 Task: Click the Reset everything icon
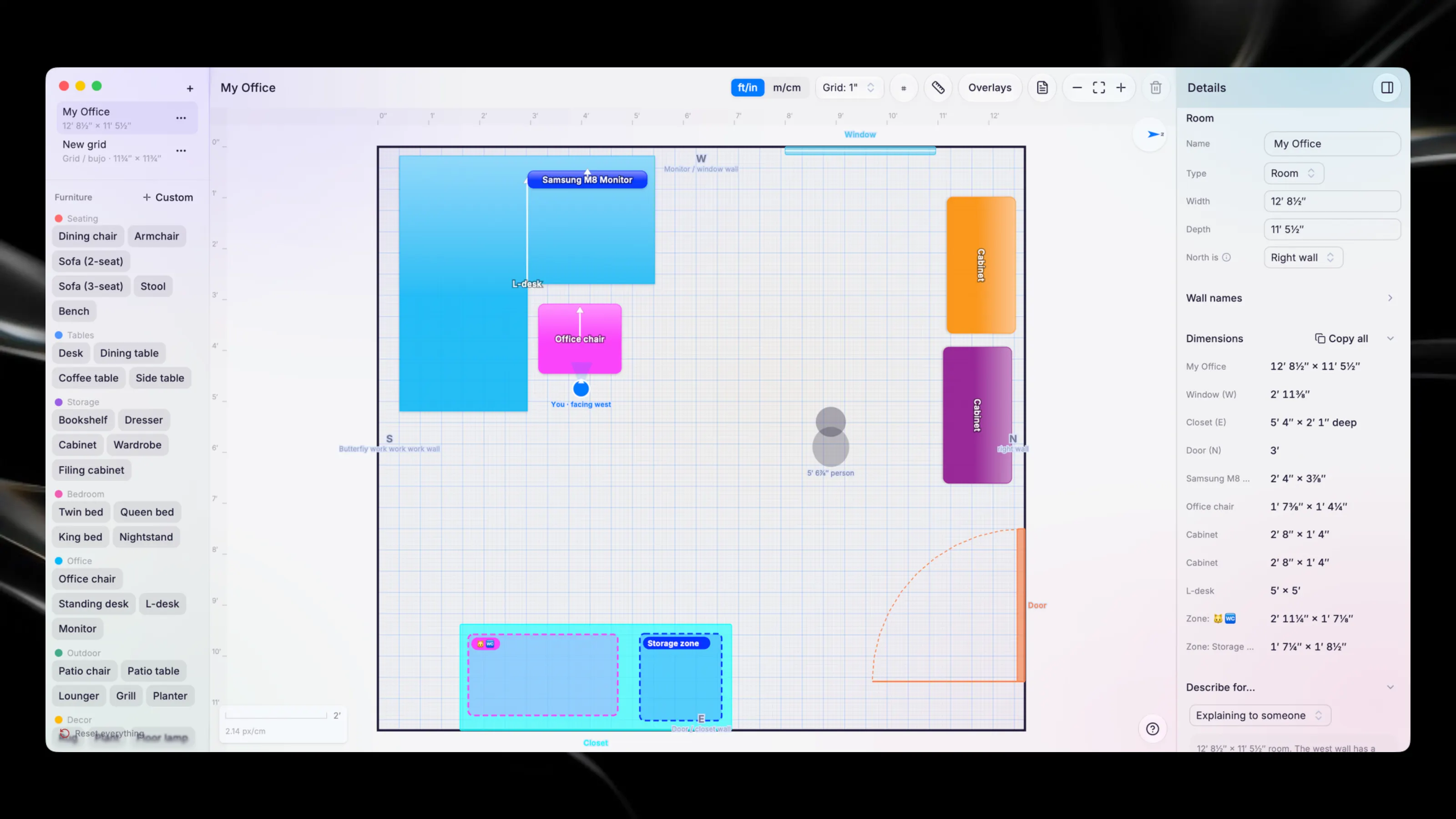point(65,733)
